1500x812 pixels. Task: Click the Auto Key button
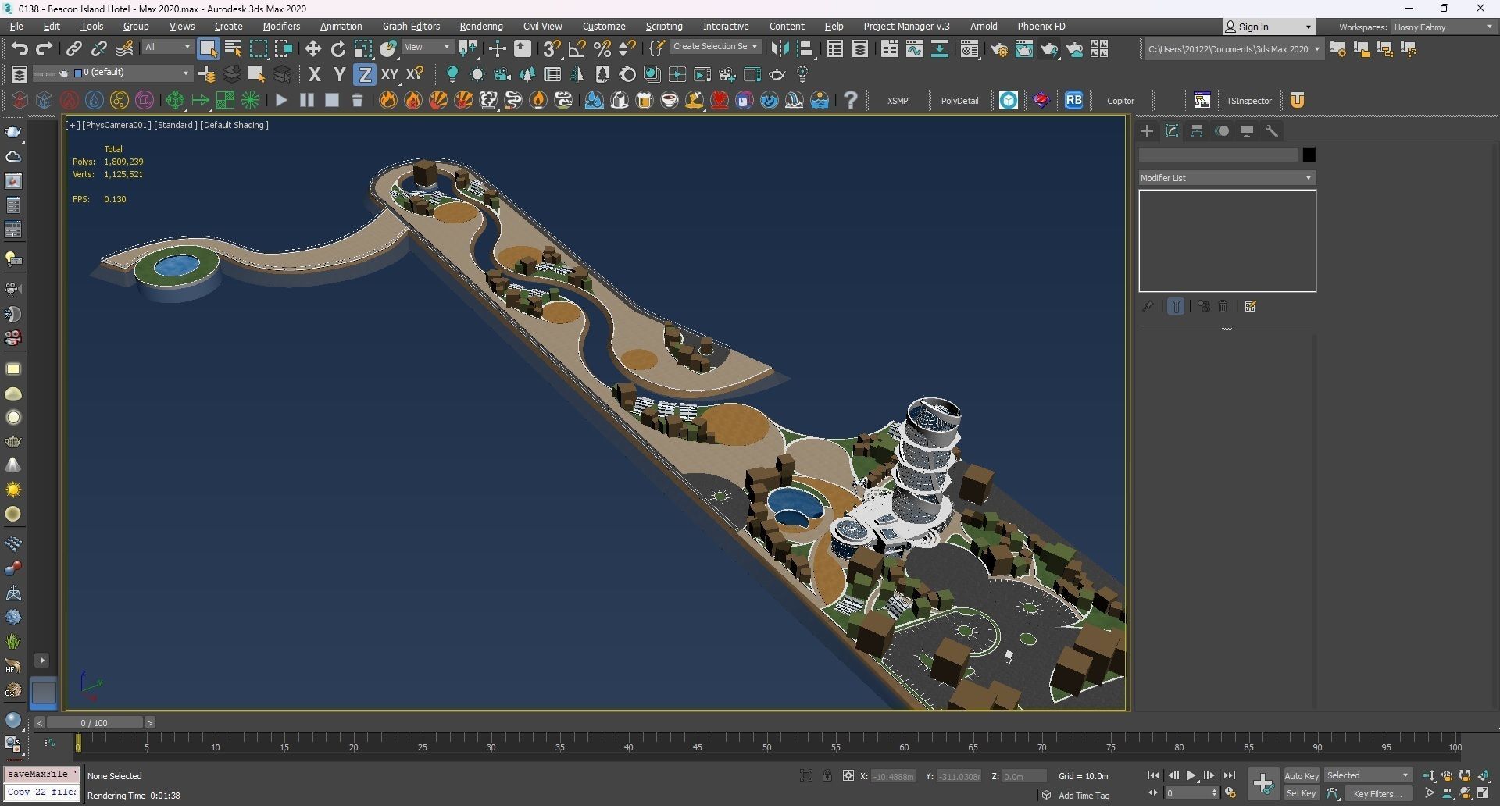click(x=1302, y=776)
